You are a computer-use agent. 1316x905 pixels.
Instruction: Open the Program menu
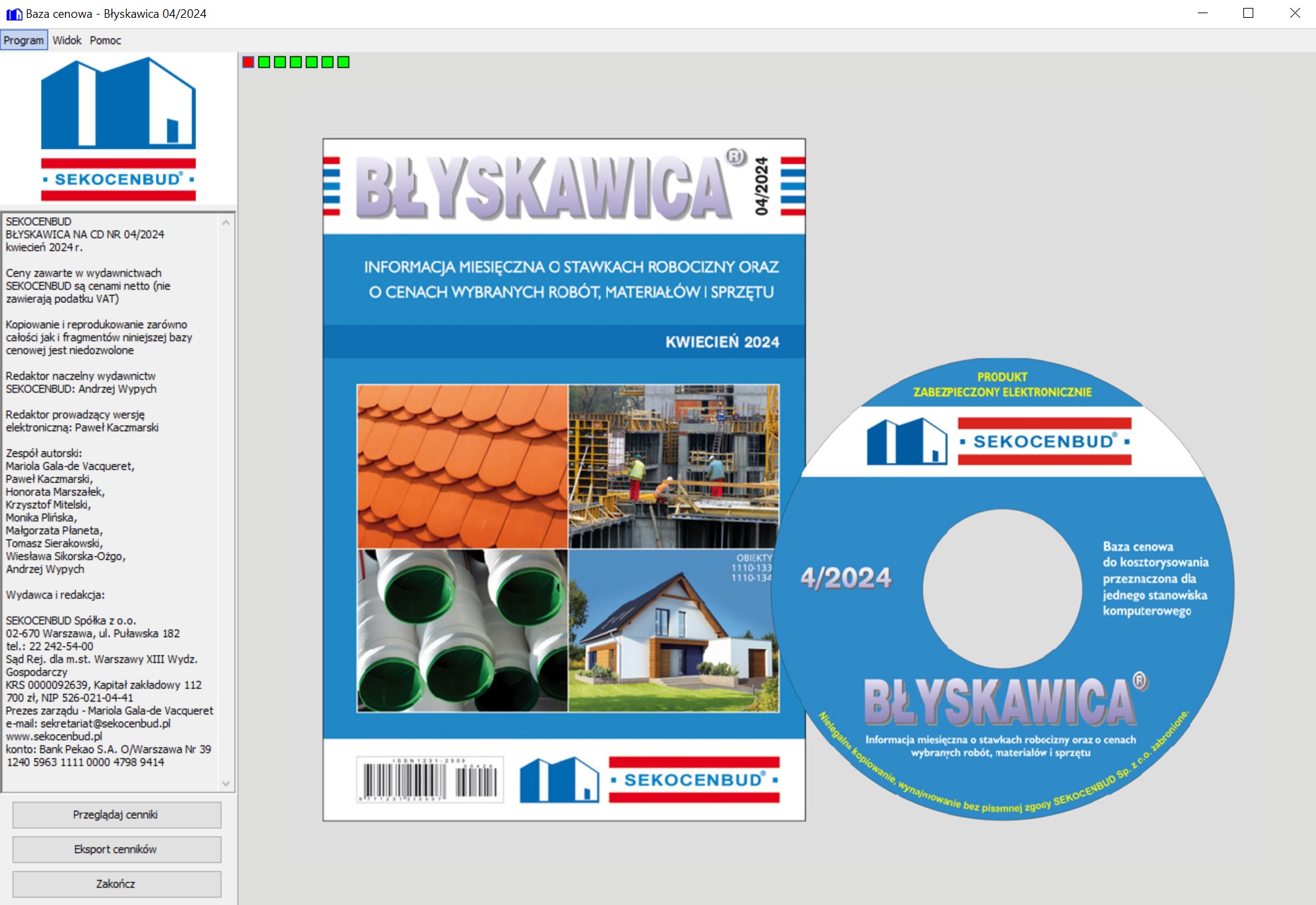tap(24, 40)
